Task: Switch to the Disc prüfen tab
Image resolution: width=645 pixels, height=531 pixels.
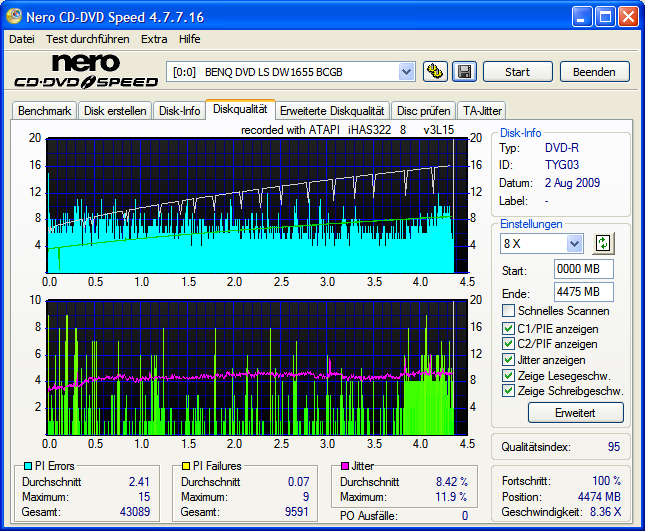Action: (424, 111)
